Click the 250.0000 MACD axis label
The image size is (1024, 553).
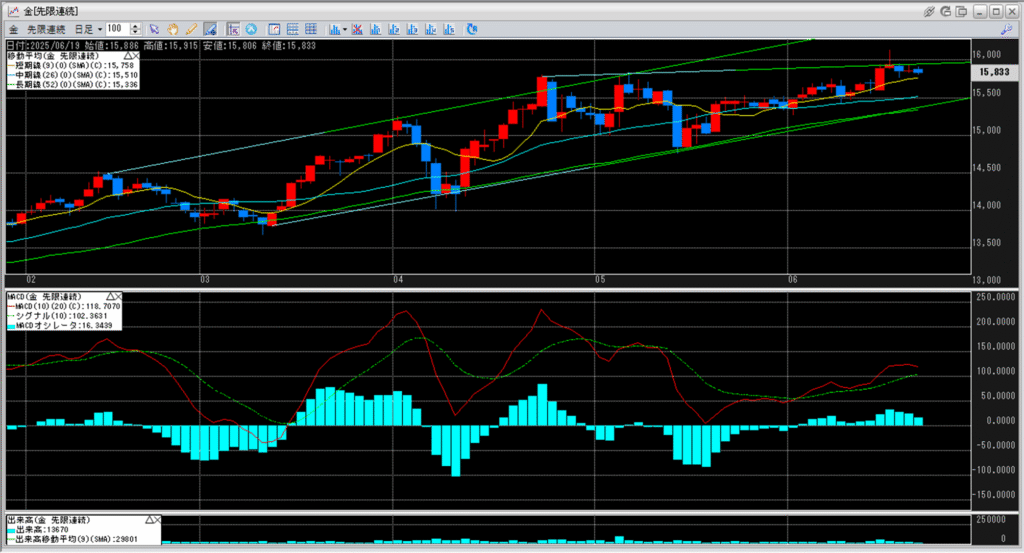(995, 297)
